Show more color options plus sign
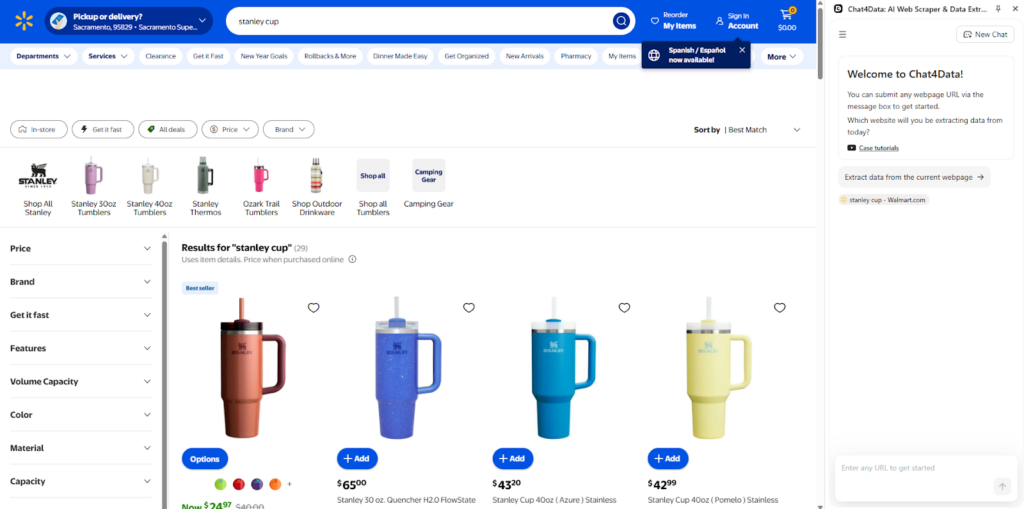Screen dimensions: 1024x509 click(x=289, y=484)
